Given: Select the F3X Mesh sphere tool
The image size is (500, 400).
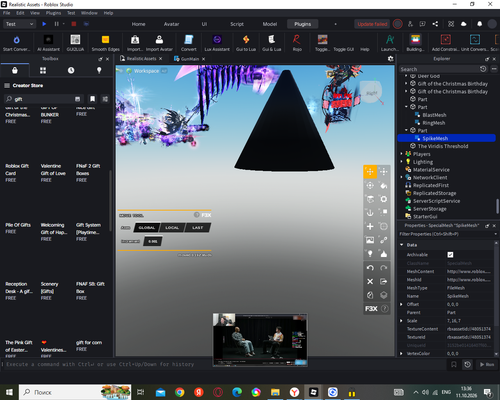Looking at the screenshot, I should (384, 226).
